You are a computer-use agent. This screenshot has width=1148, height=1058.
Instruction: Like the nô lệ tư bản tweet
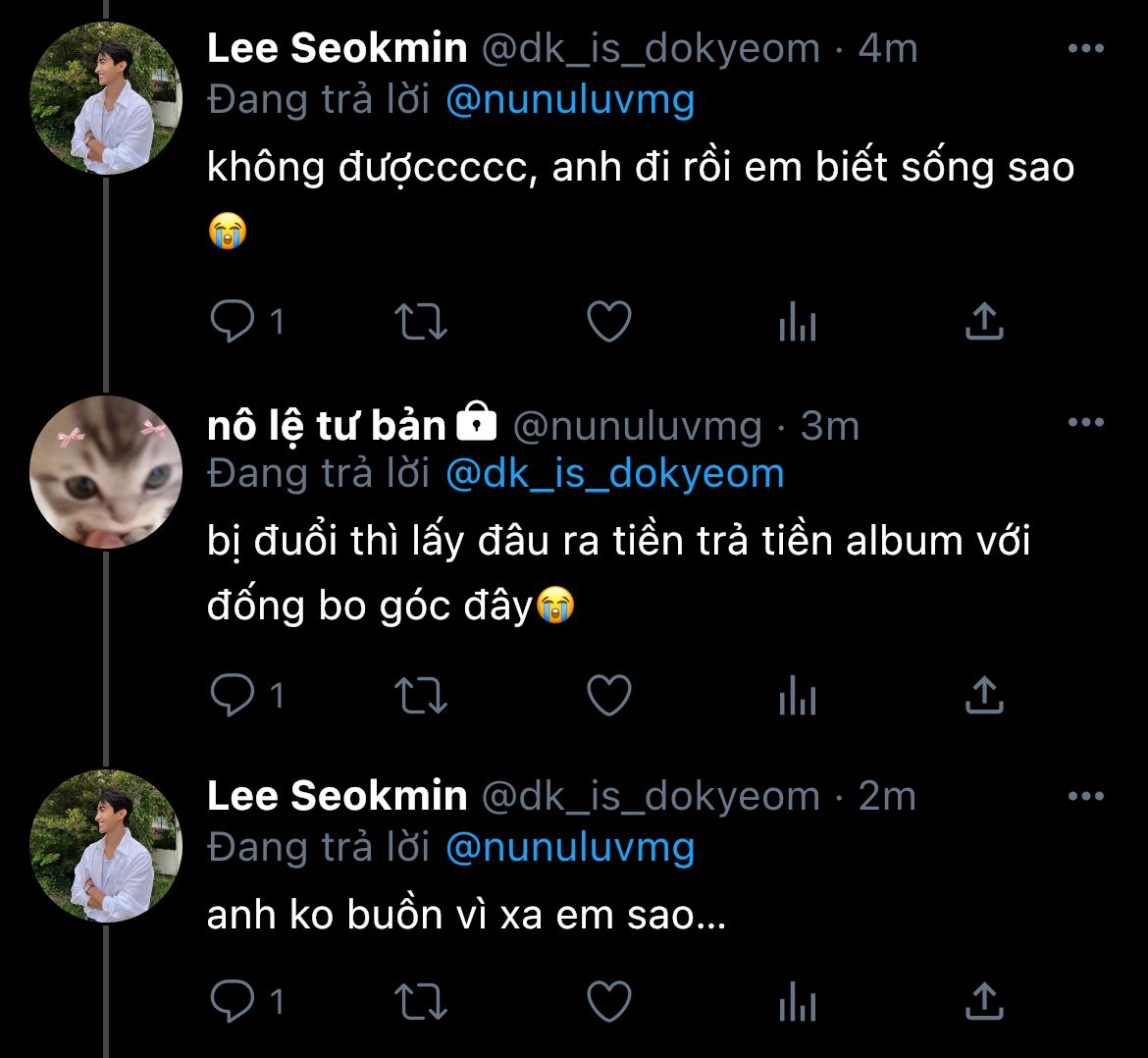click(x=608, y=696)
